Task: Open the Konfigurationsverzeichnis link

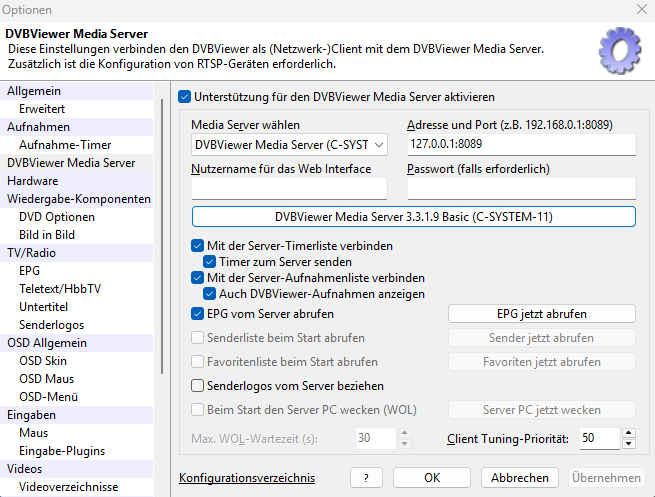Action: (247, 478)
